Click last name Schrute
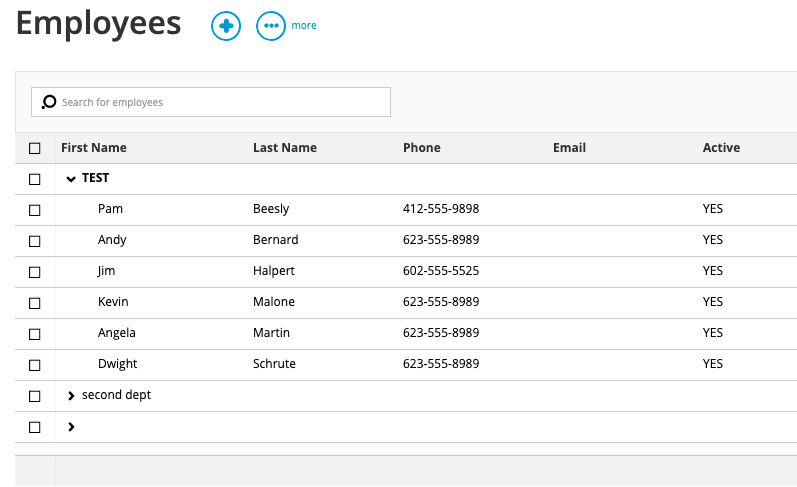Screen dimensions: 797x487 click(x=274, y=363)
